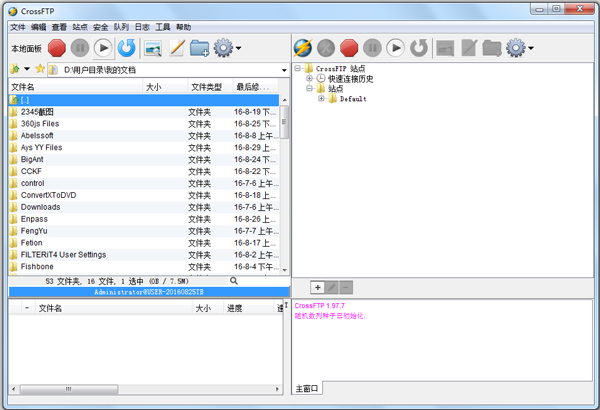Click the minus remove site button
Screen dimensions: 600x410
coord(346,287)
